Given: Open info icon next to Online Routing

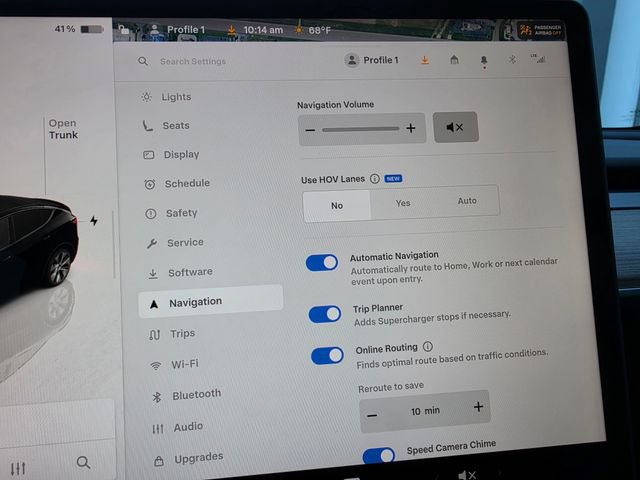Looking at the screenshot, I should (427, 347).
